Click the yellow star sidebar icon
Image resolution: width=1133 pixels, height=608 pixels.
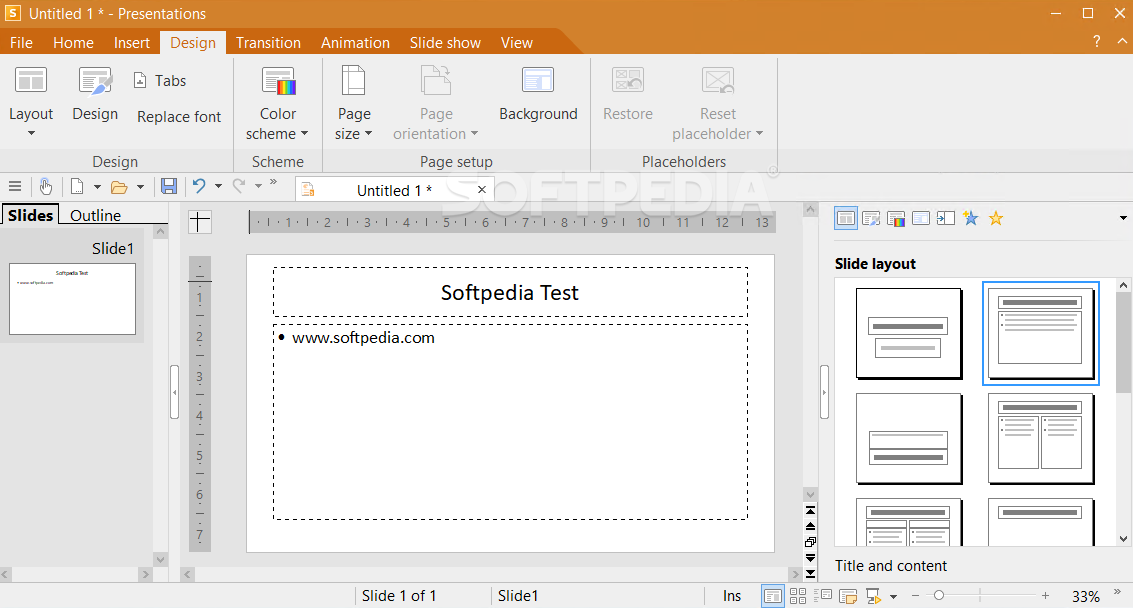(x=996, y=218)
